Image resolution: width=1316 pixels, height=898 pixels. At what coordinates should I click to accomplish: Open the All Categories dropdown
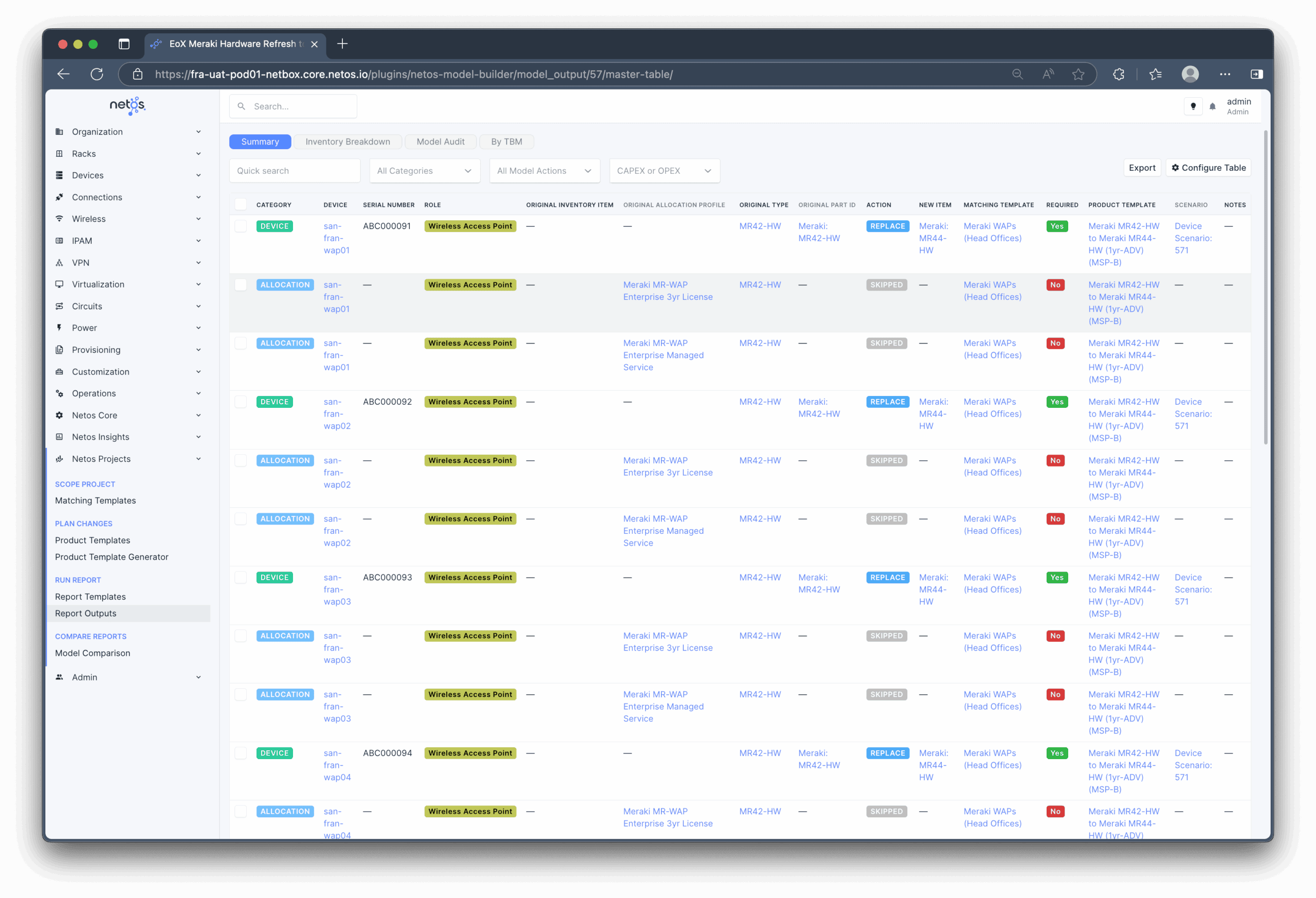tap(425, 171)
